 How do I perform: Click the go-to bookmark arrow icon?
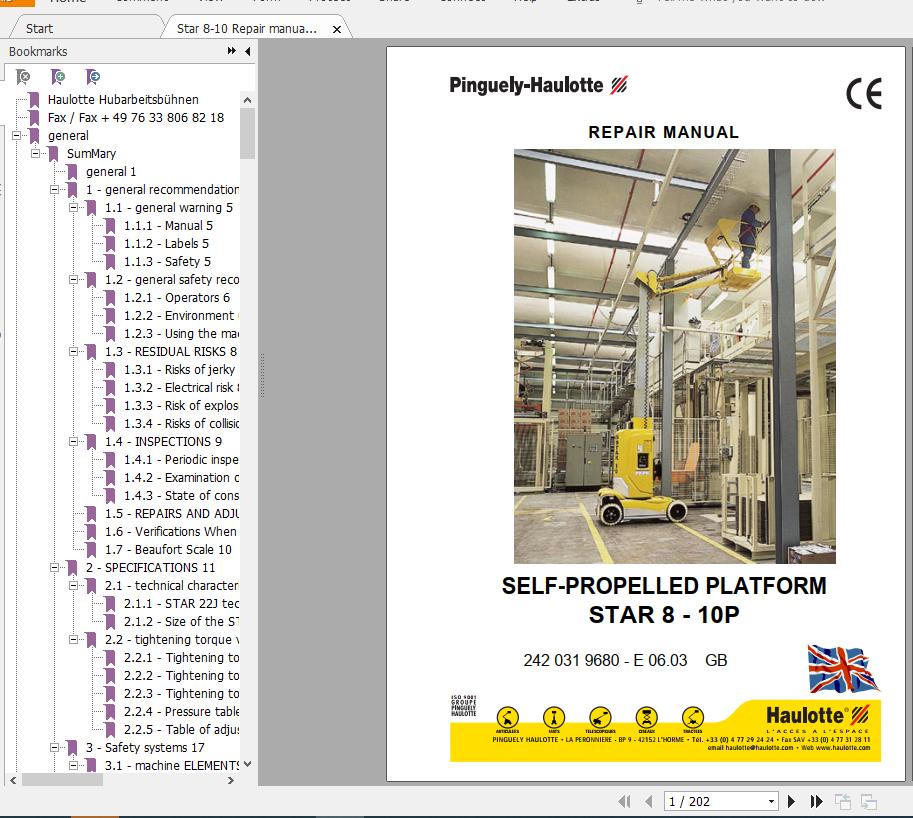(92, 77)
